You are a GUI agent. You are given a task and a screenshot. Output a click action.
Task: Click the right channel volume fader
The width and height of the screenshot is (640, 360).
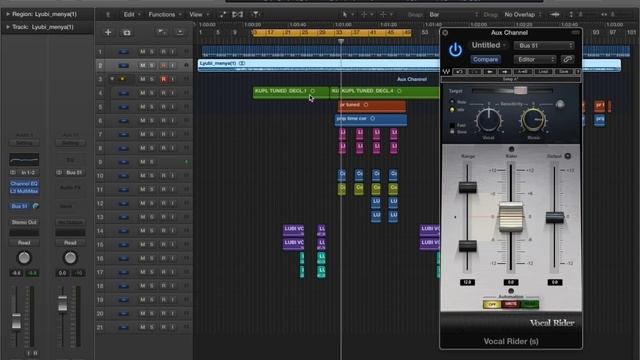coord(62,304)
